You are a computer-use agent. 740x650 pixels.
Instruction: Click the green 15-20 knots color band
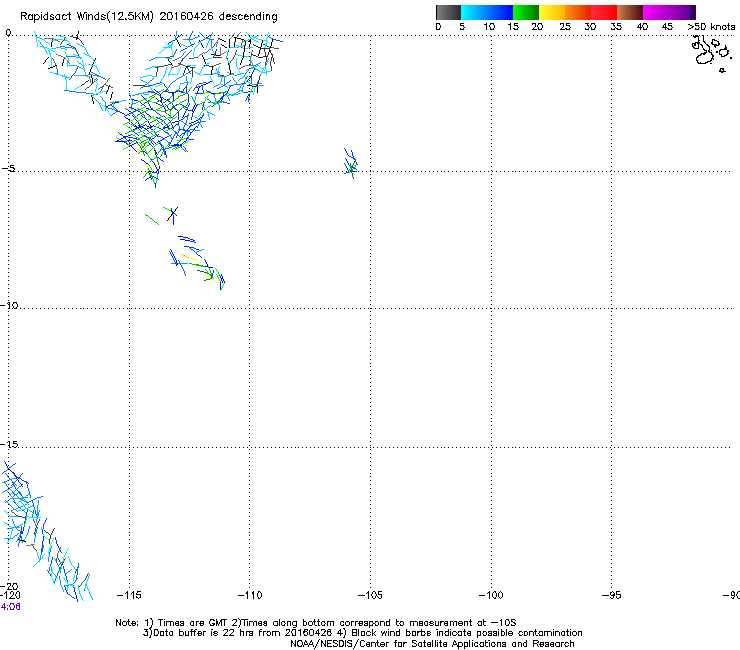point(526,12)
